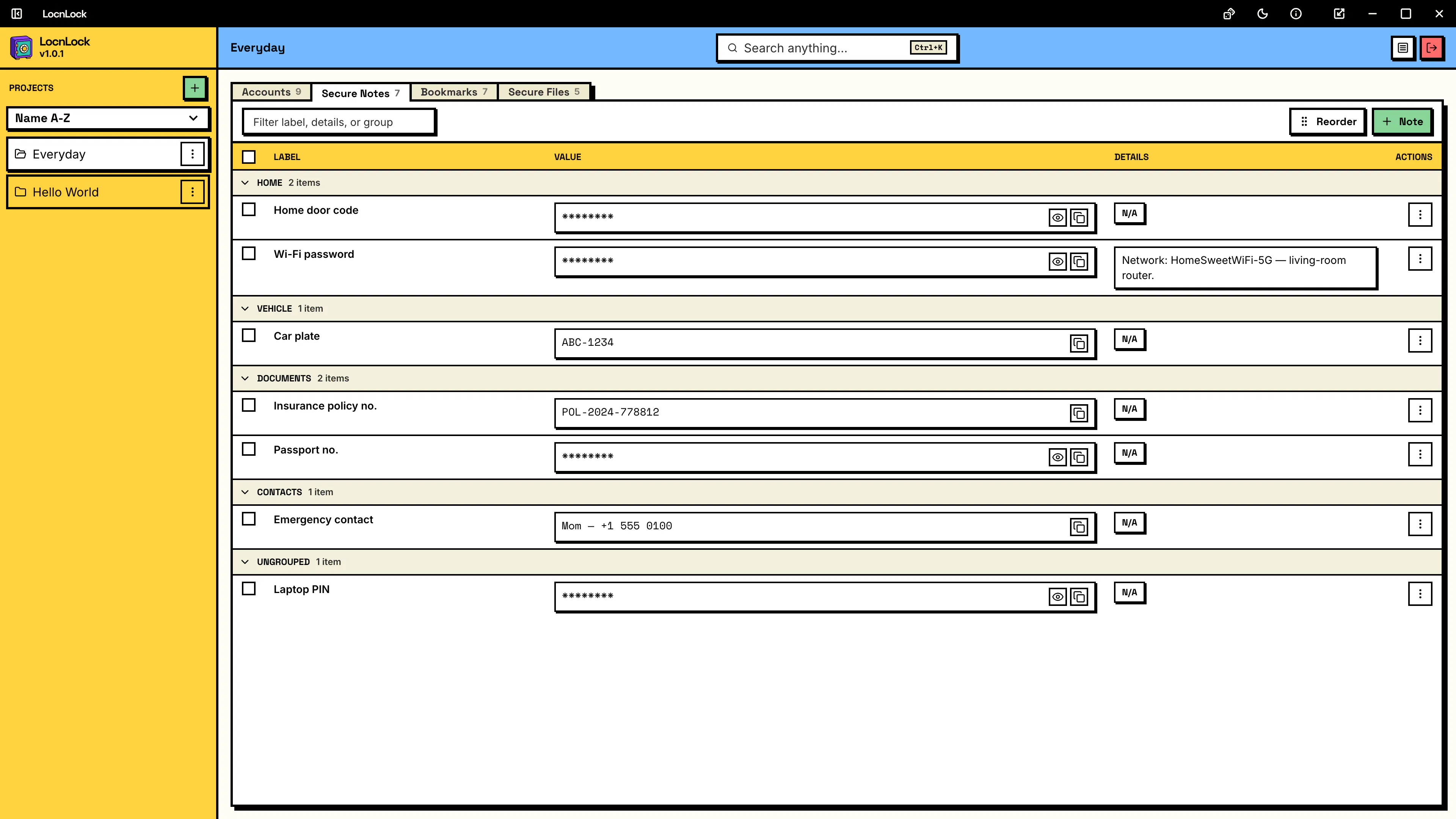Collapse the VEHICLE group
Viewport: 1456px width, 819px height.
pyautogui.click(x=245, y=309)
